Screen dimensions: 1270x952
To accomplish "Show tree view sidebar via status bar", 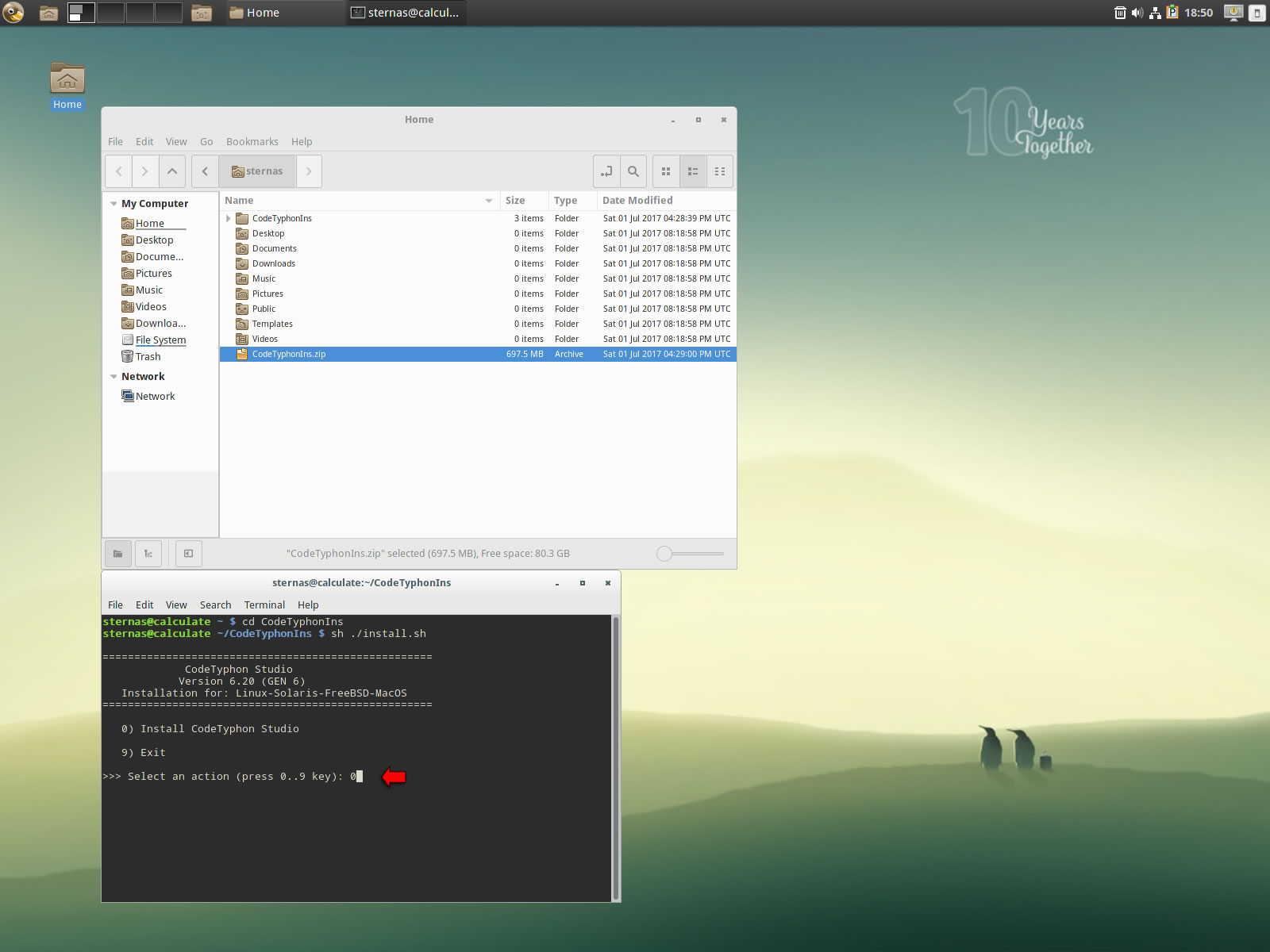I will (x=148, y=554).
